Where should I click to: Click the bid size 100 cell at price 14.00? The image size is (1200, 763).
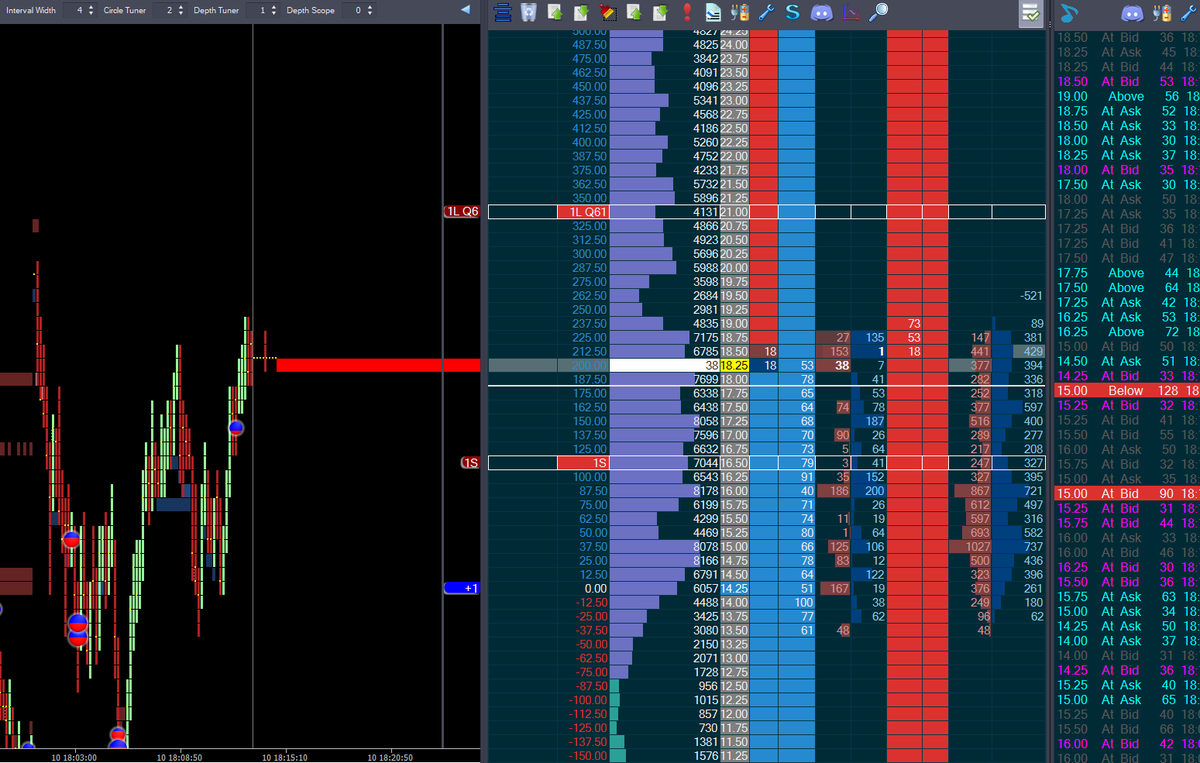[797, 603]
